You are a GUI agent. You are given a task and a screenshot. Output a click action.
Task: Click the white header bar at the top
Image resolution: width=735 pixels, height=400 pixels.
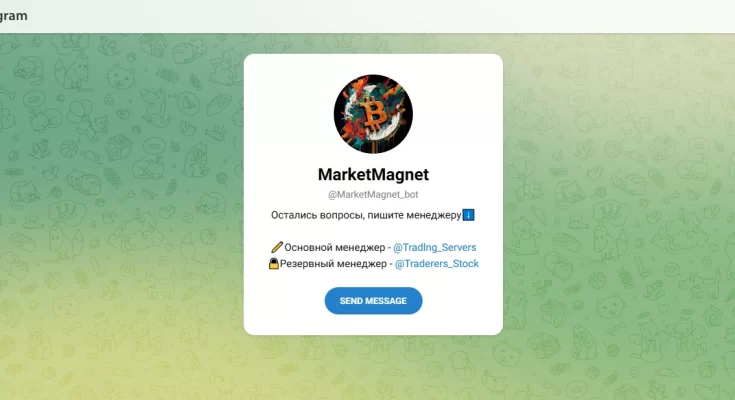[368, 16]
